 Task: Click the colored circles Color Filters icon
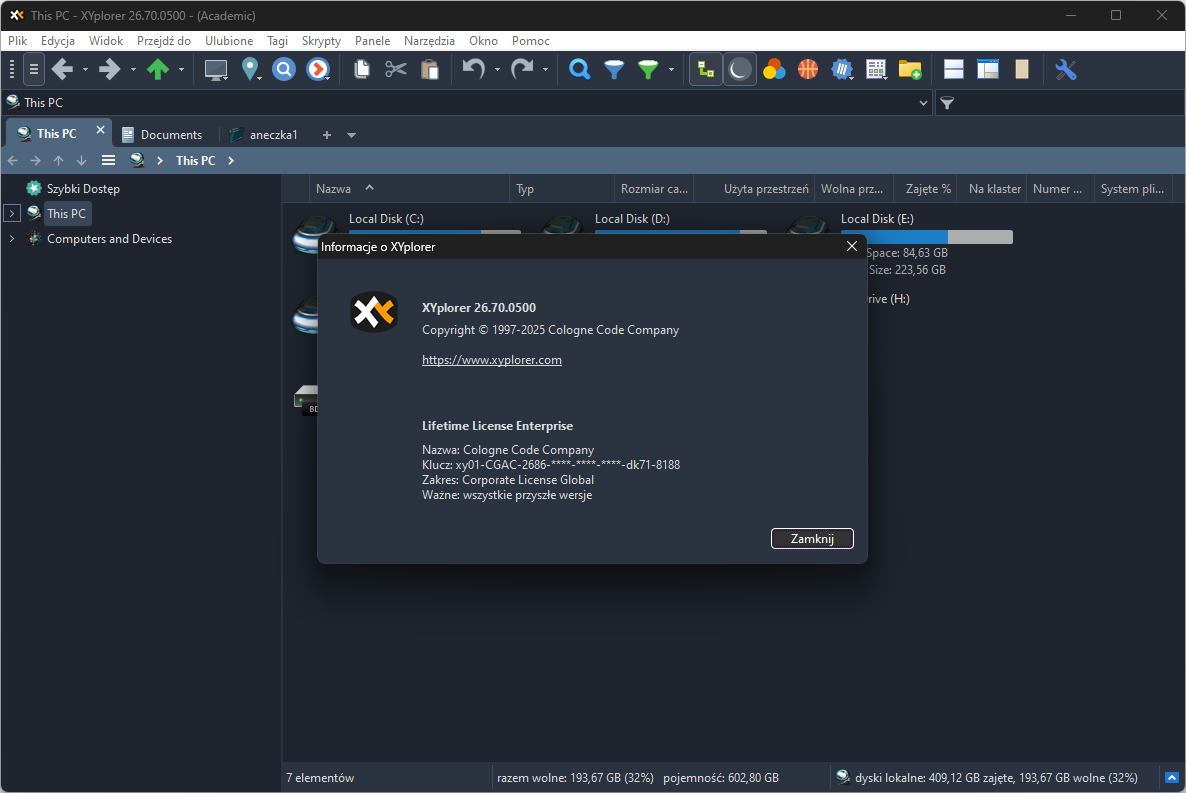(774, 70)
